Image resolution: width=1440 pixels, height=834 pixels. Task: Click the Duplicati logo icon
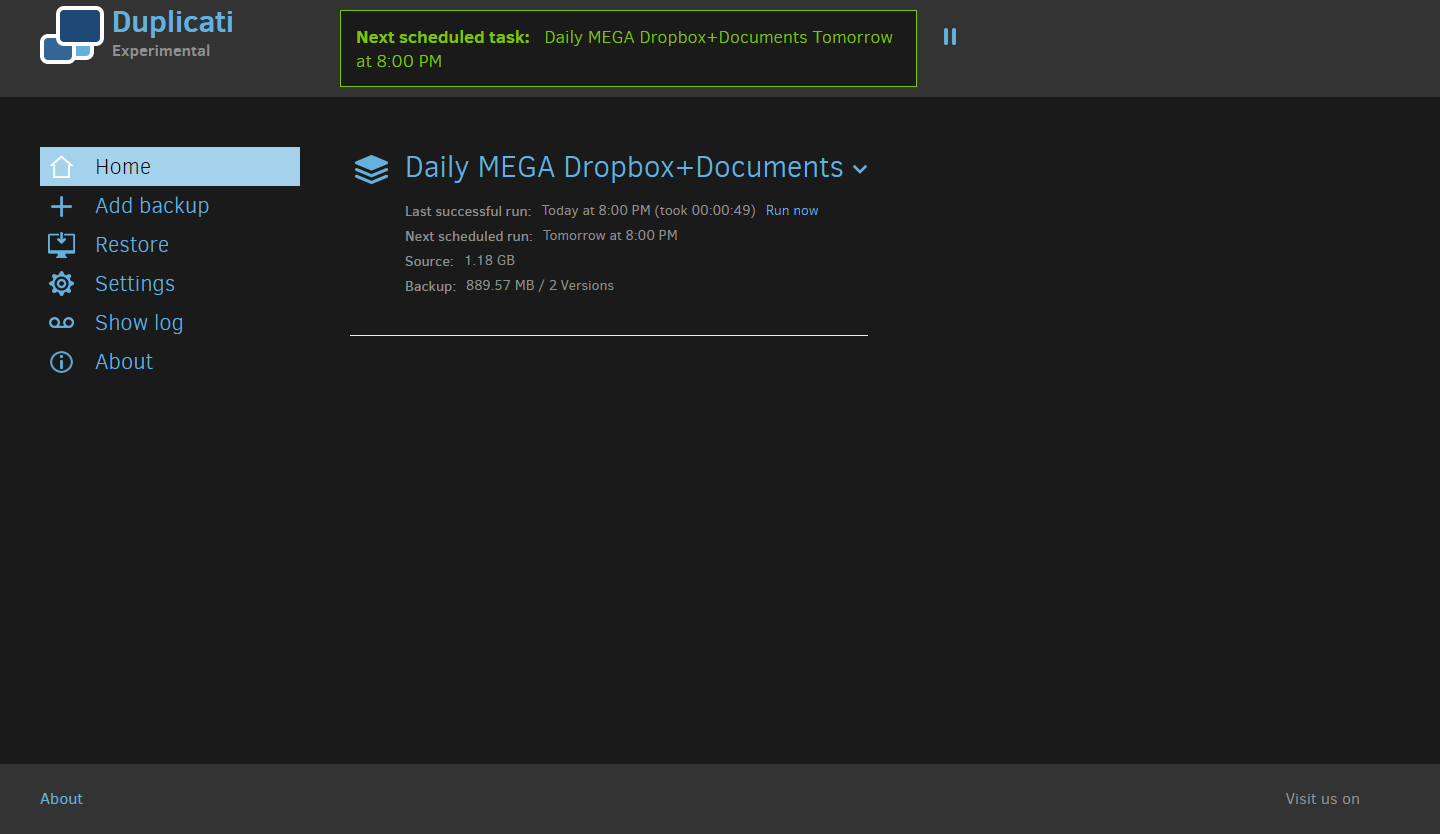click(x=72, y=35)
